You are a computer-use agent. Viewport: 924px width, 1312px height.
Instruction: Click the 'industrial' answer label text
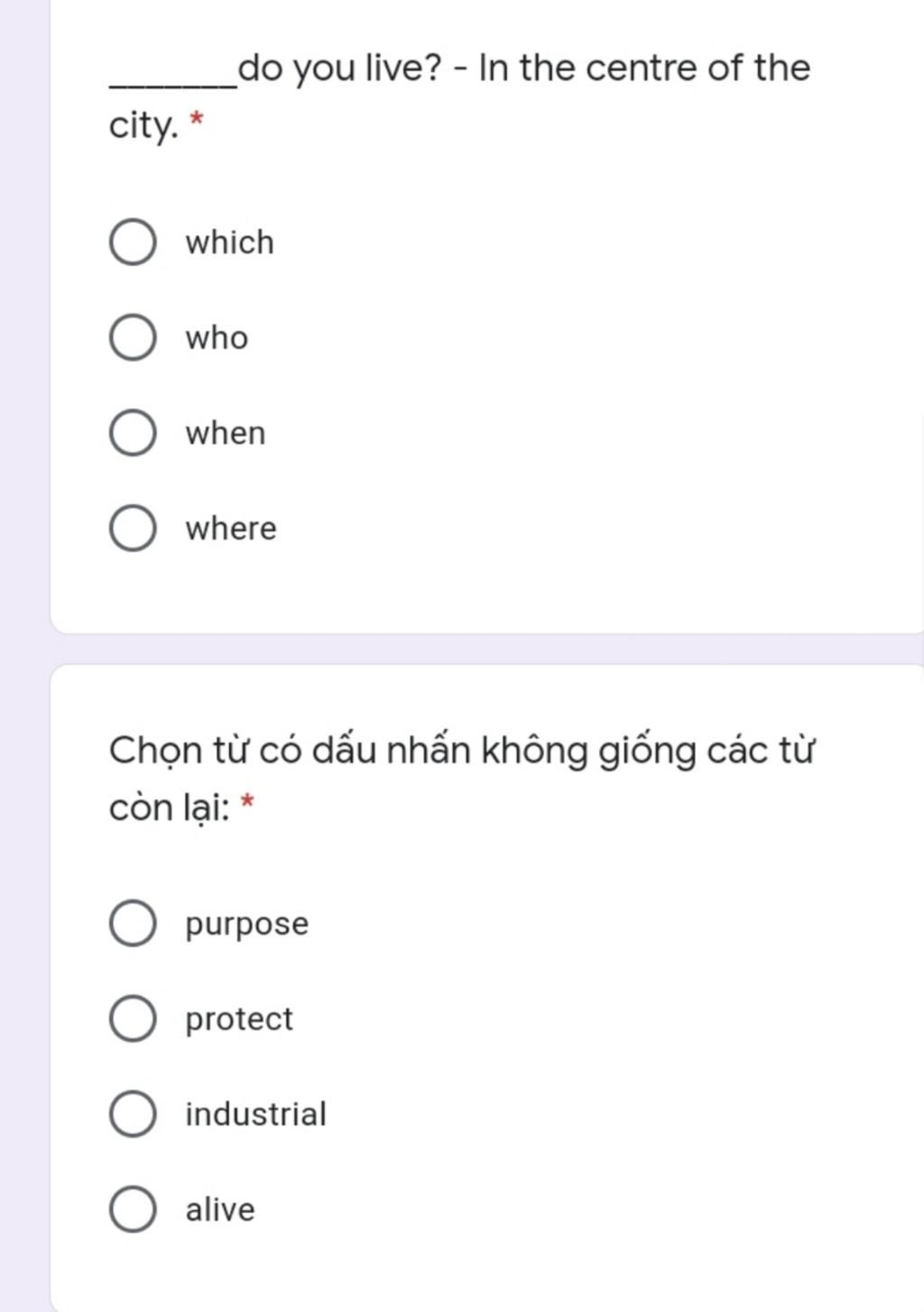255,1113
